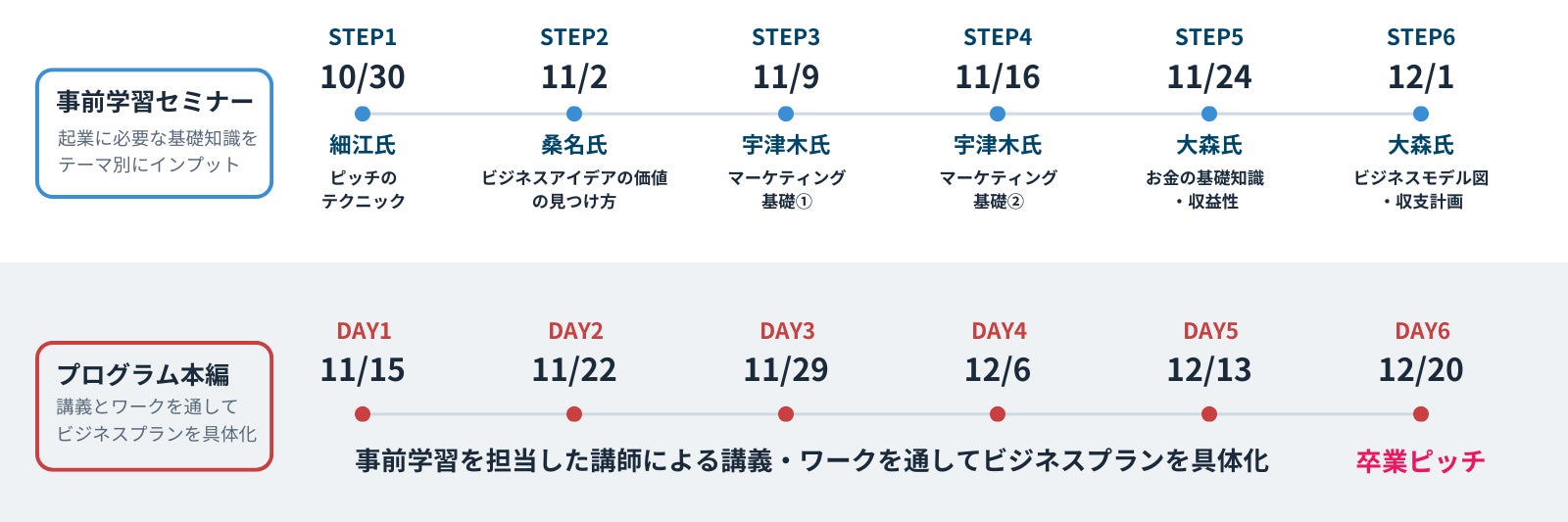Click the blue STEP1 10/30 timeline dot
The height and width of the screenshot is (522, 1568).
point(363,114)
